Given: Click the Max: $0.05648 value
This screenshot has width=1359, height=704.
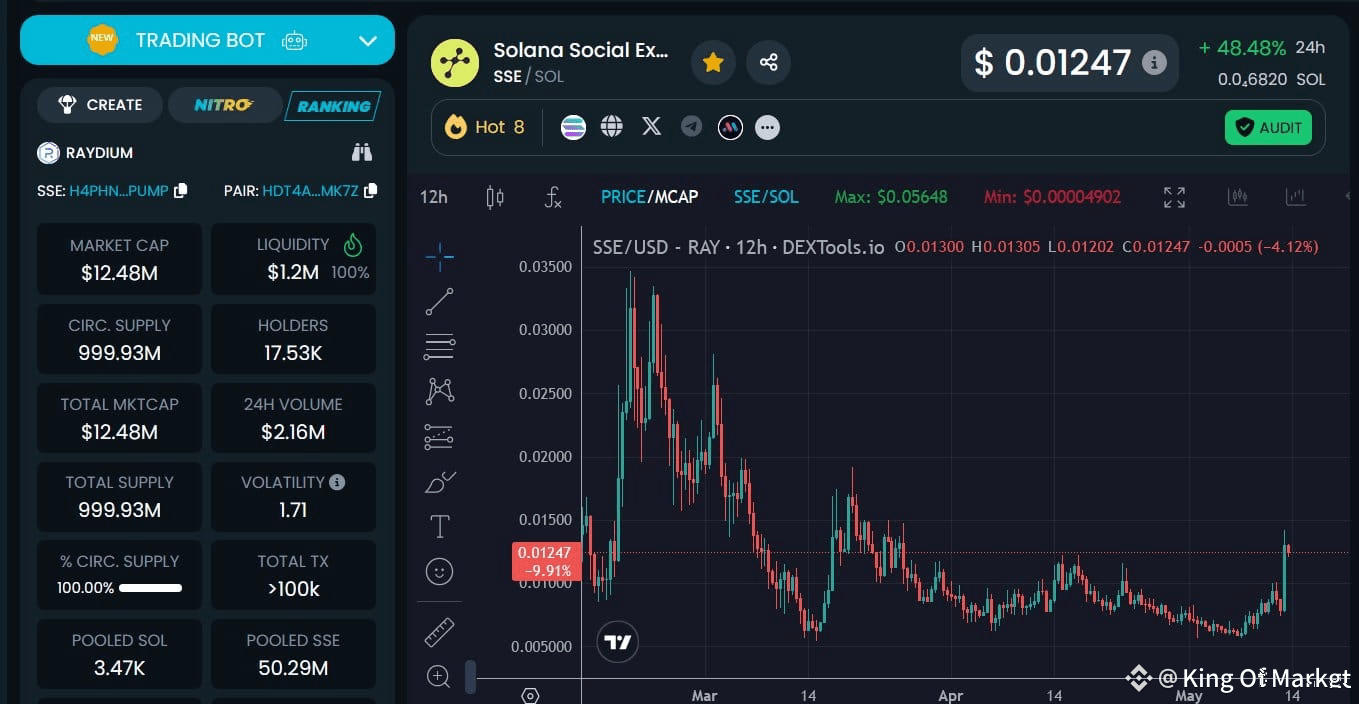Looking at the screenshot, I should point(891,197).
